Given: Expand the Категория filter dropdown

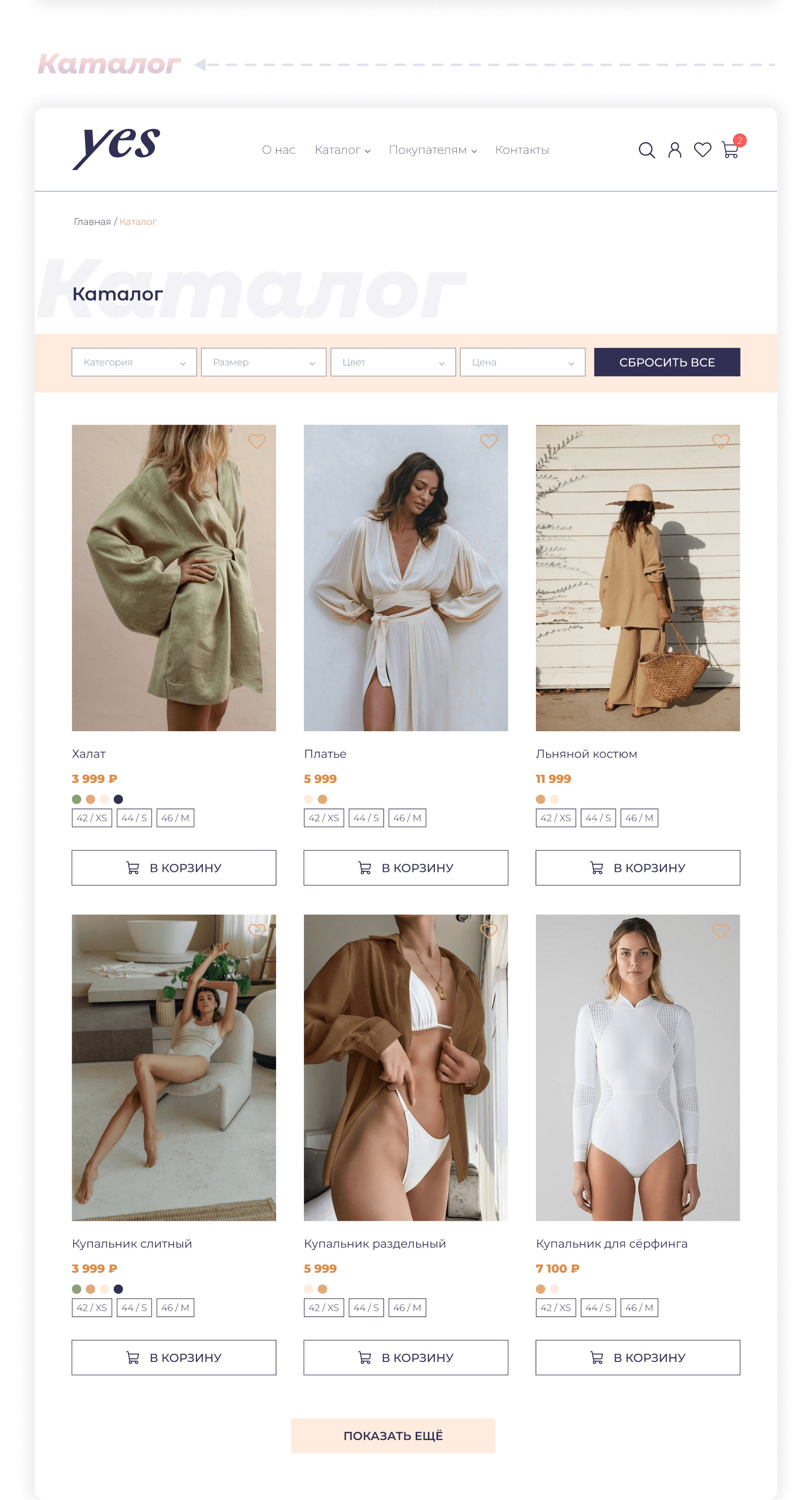Looking at the screenshot, I should (x=134, y=362).
